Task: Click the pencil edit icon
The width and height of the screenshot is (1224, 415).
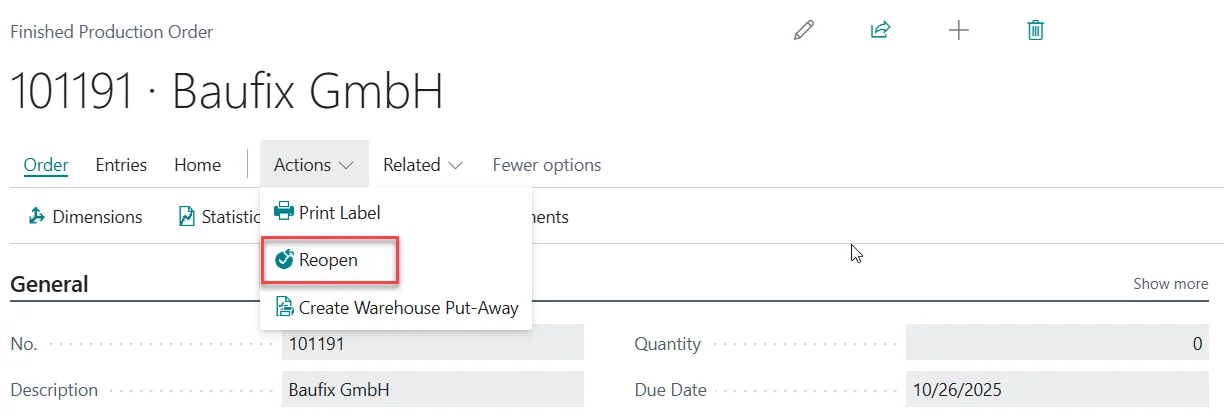Action: click(x=803, y=31)
